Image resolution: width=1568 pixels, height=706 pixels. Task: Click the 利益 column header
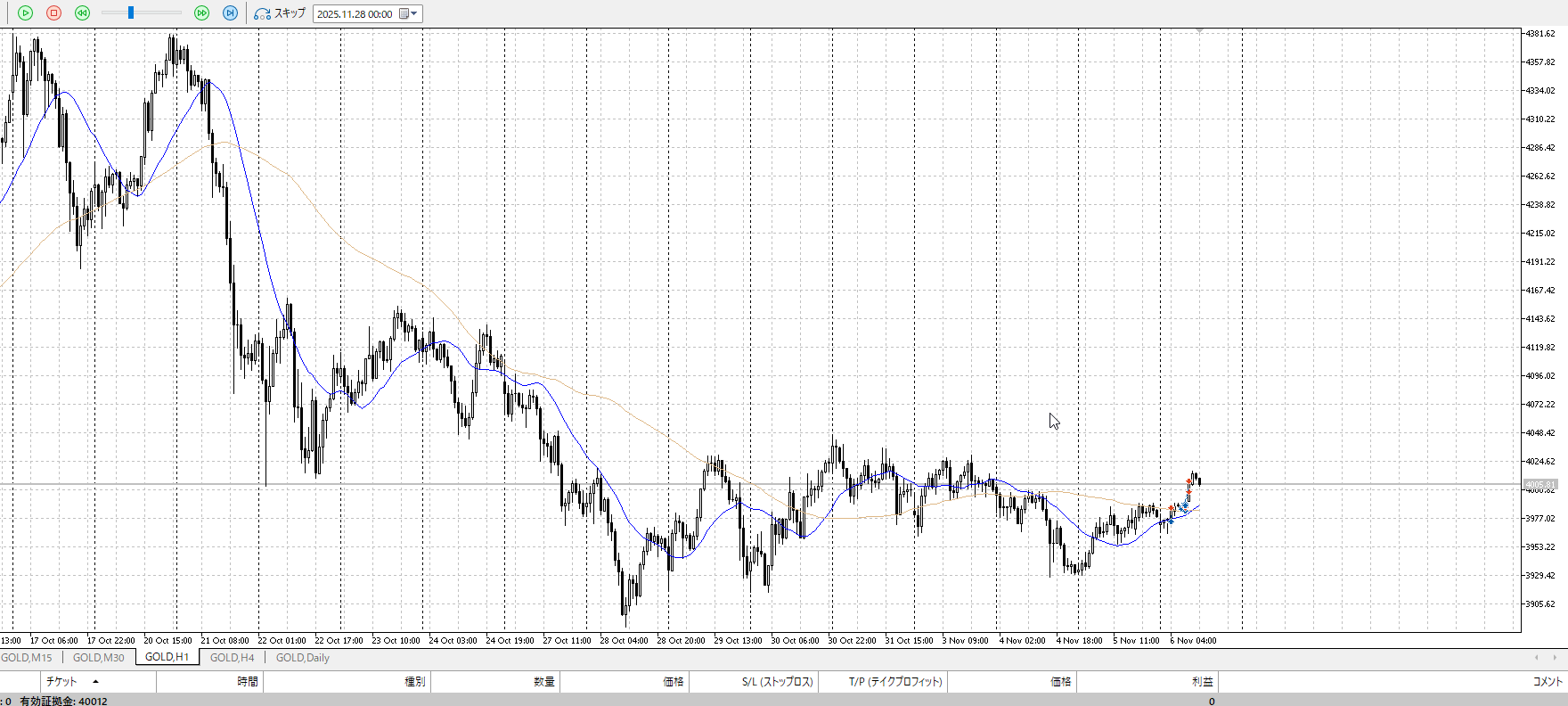click(x=1202, y=682)
